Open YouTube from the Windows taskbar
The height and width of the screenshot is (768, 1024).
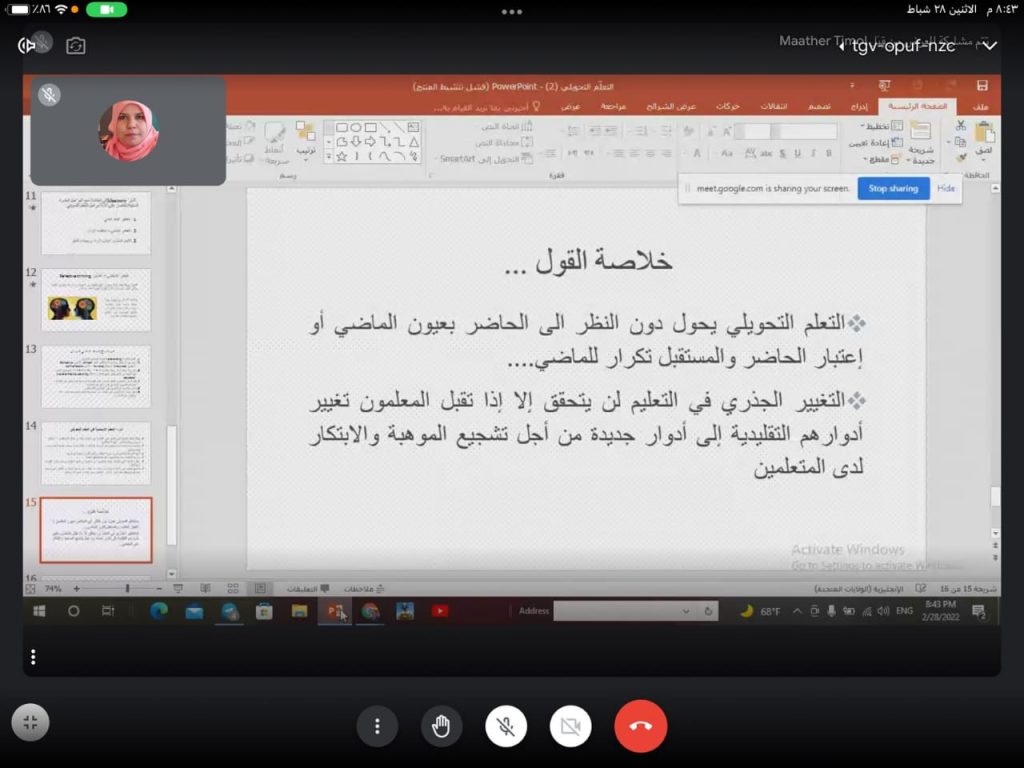tap(440, 611)
